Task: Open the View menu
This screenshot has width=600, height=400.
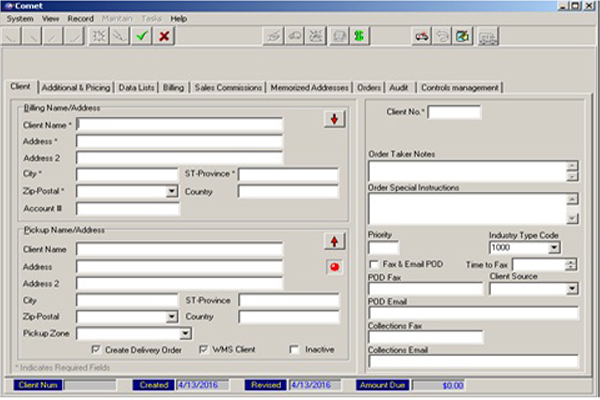Action: tap(51, 19)
